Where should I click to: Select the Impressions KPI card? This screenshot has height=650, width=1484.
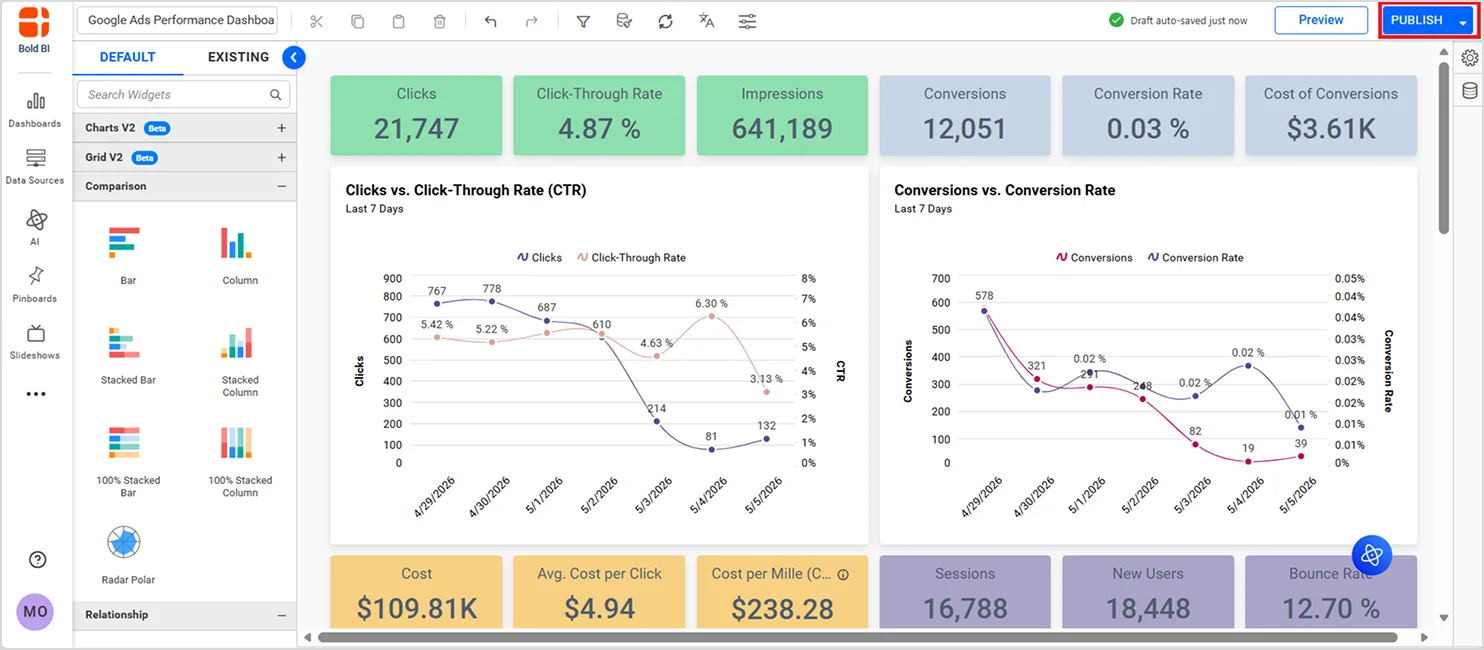tap(782, 115)
